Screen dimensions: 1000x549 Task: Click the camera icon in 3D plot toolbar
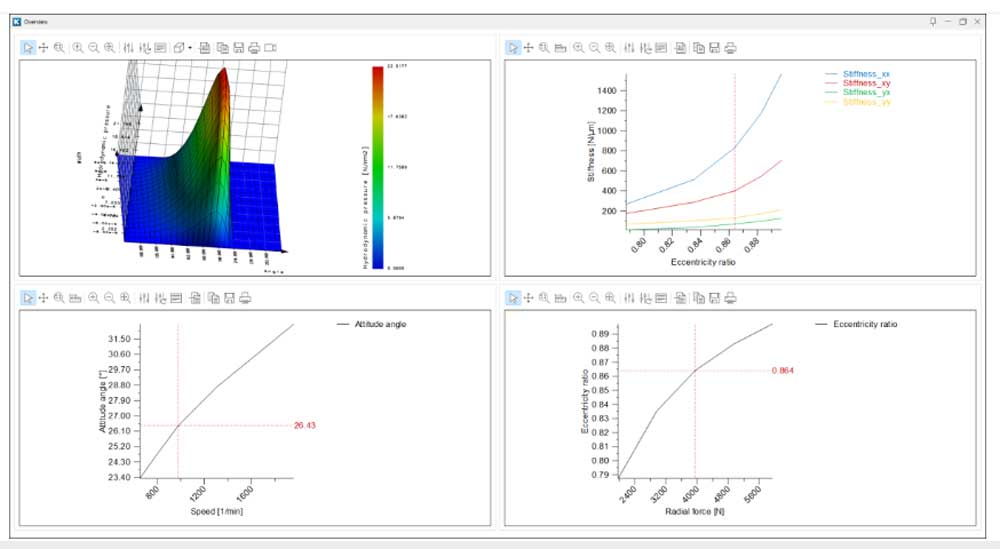click(x=270, y=48)
